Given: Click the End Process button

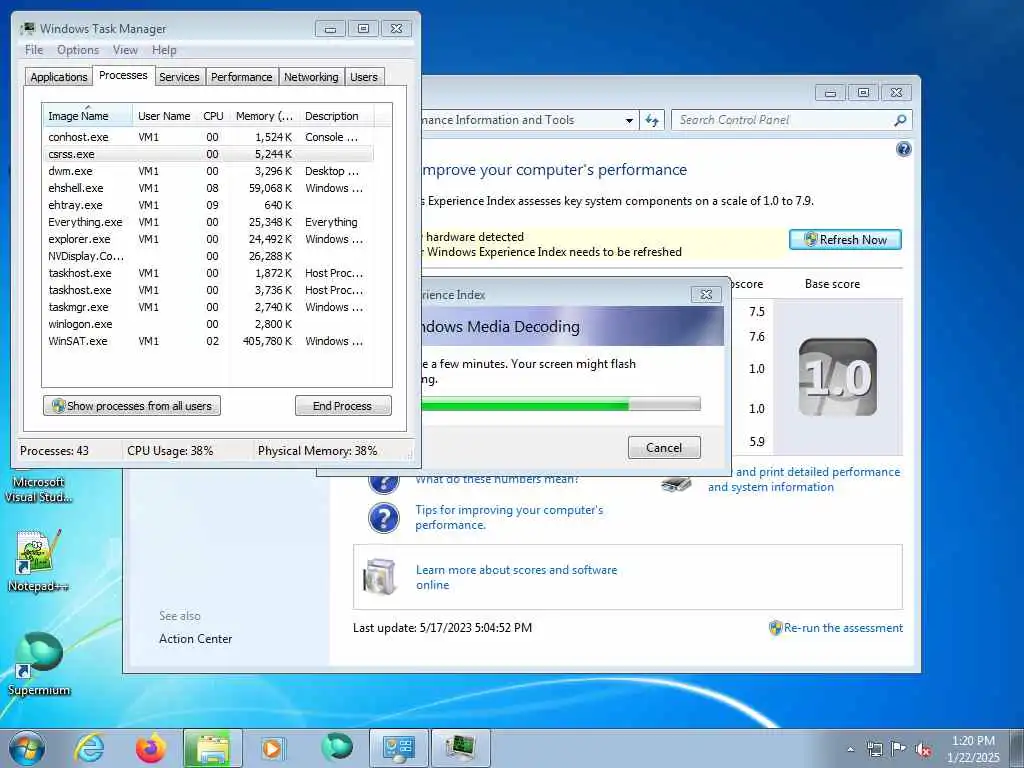Looking at the screenshot, I should [x=343, y=406].
